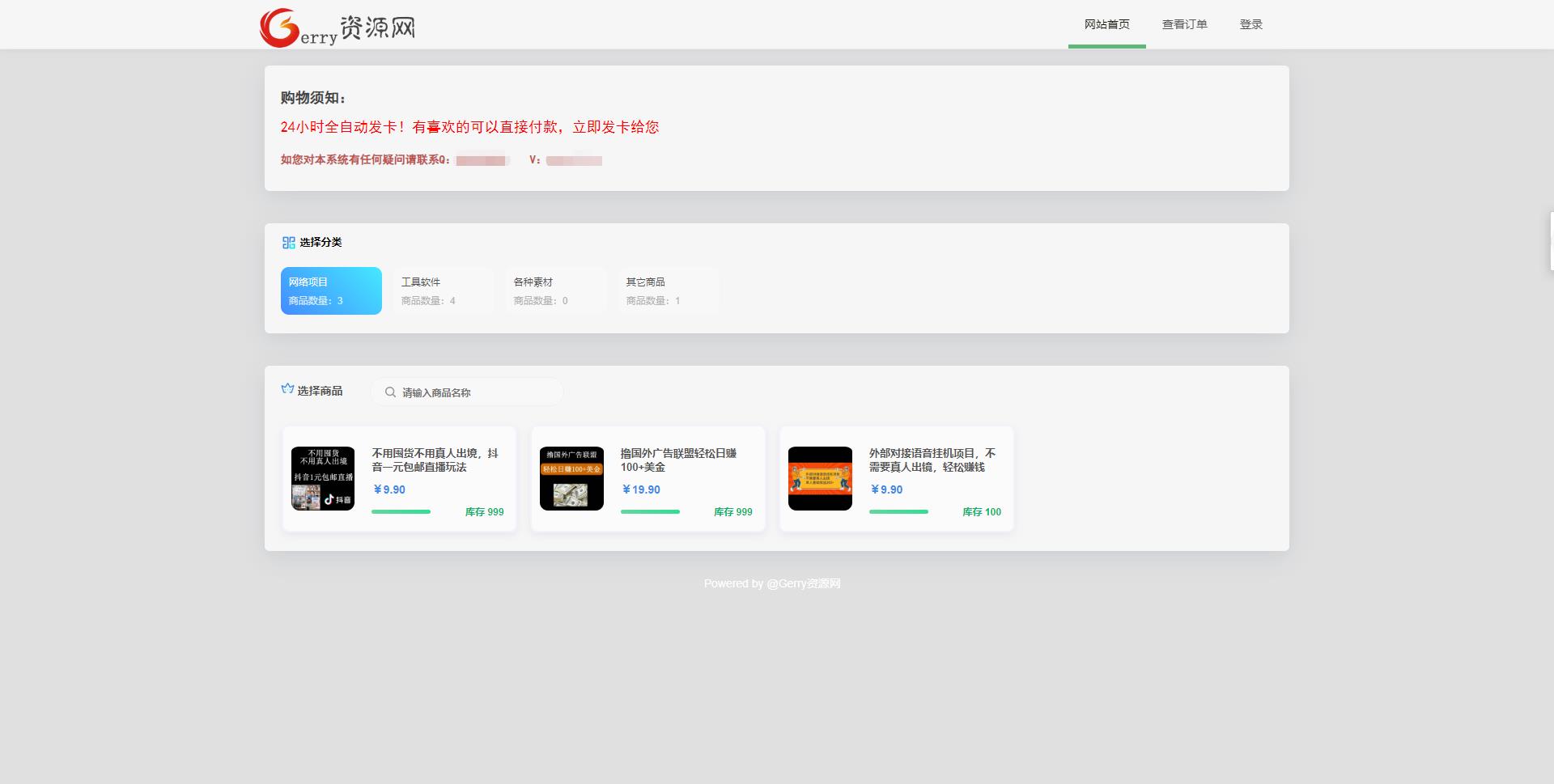Select the ￥19.90 priced product card
The width and height of the screenshot is (1554, 784).
647,478
